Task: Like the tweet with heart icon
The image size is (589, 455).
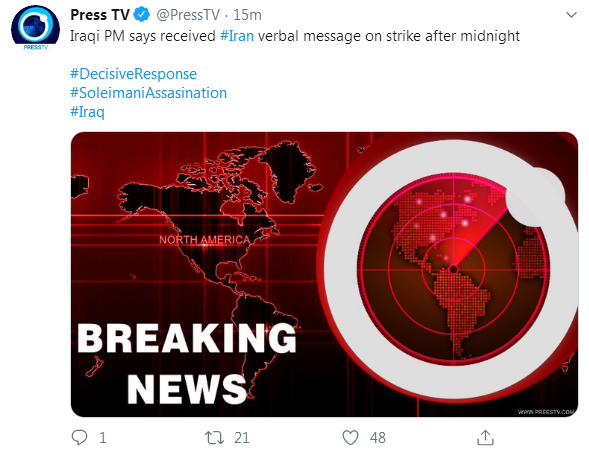Action: pyautogui.click(x=350, y=438)
